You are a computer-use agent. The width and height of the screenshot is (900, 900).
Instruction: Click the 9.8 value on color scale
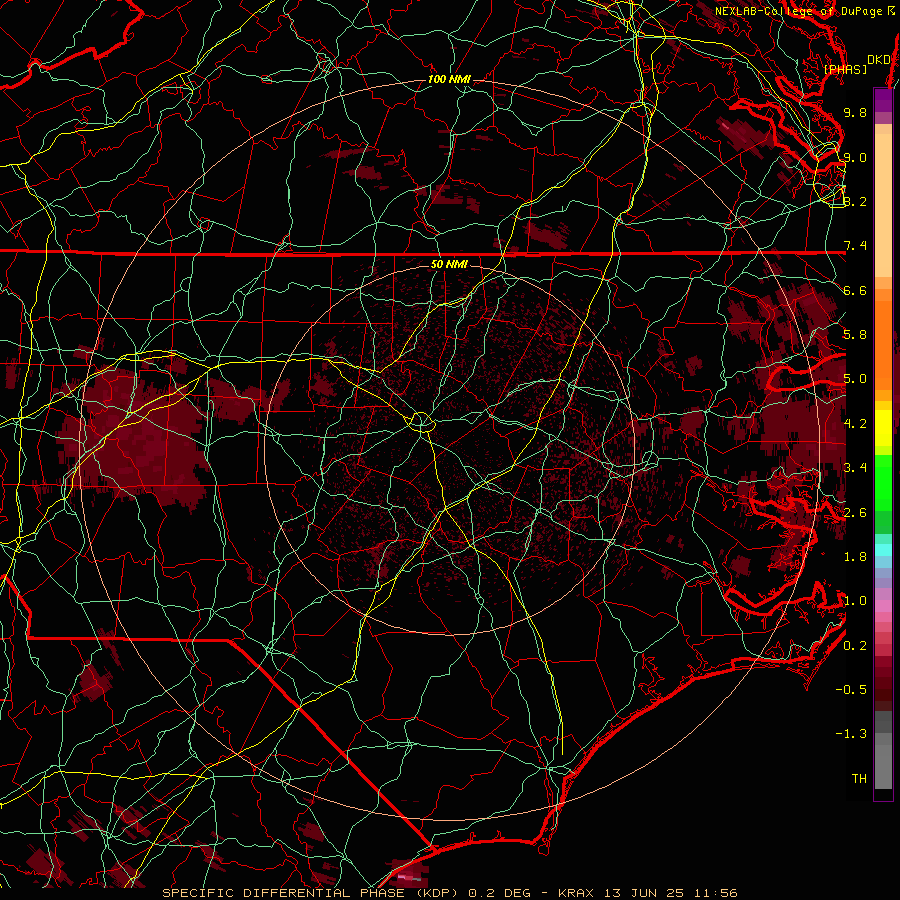pos(855,112)
